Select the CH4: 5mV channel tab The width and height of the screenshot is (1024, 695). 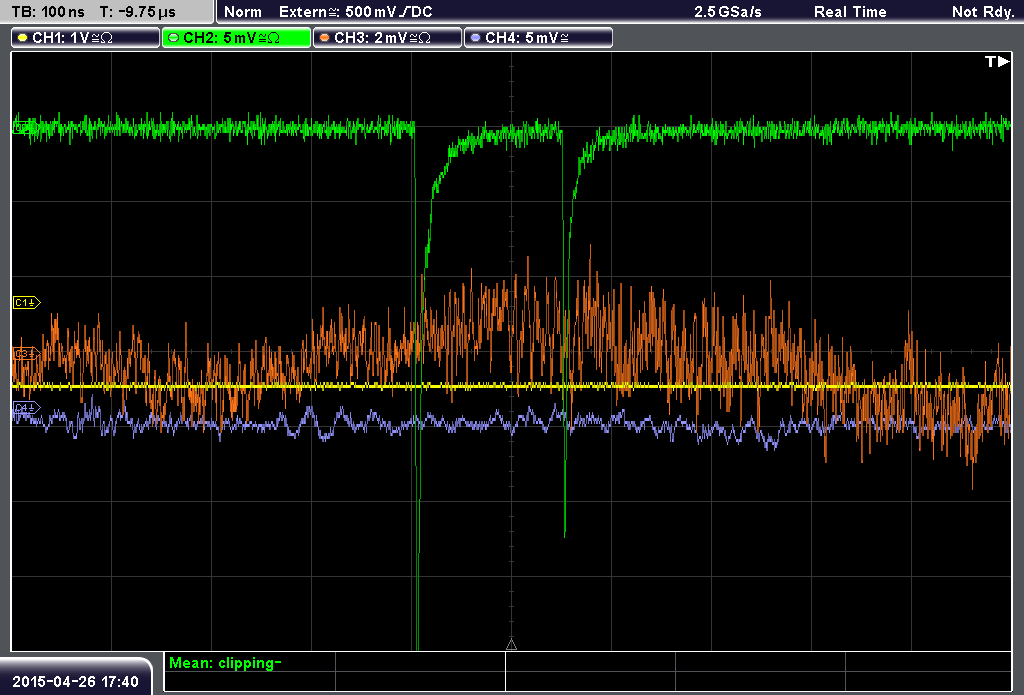tap(538, 38)
